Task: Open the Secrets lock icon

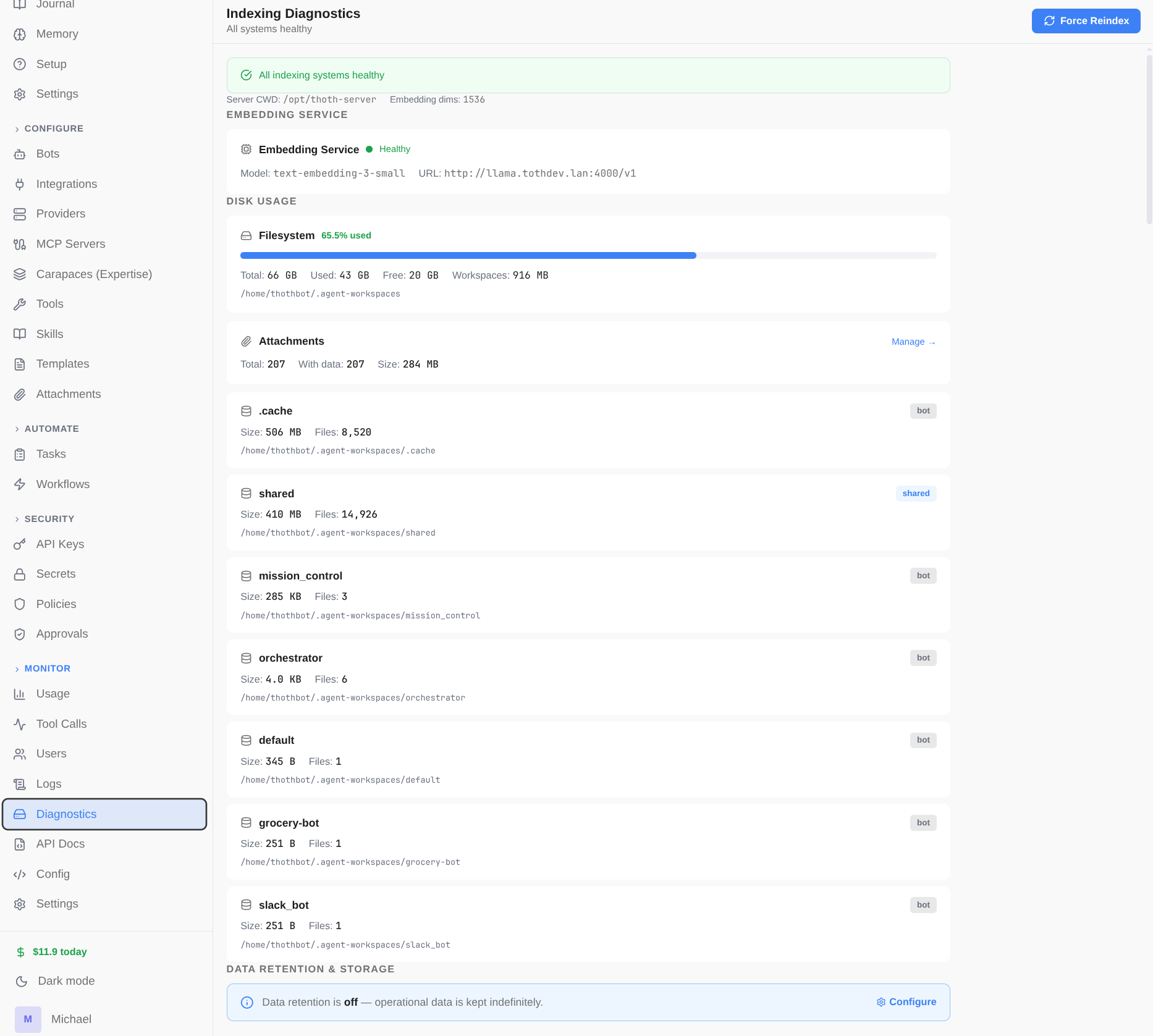Action: pyautogui.click(x=19, y=573)
